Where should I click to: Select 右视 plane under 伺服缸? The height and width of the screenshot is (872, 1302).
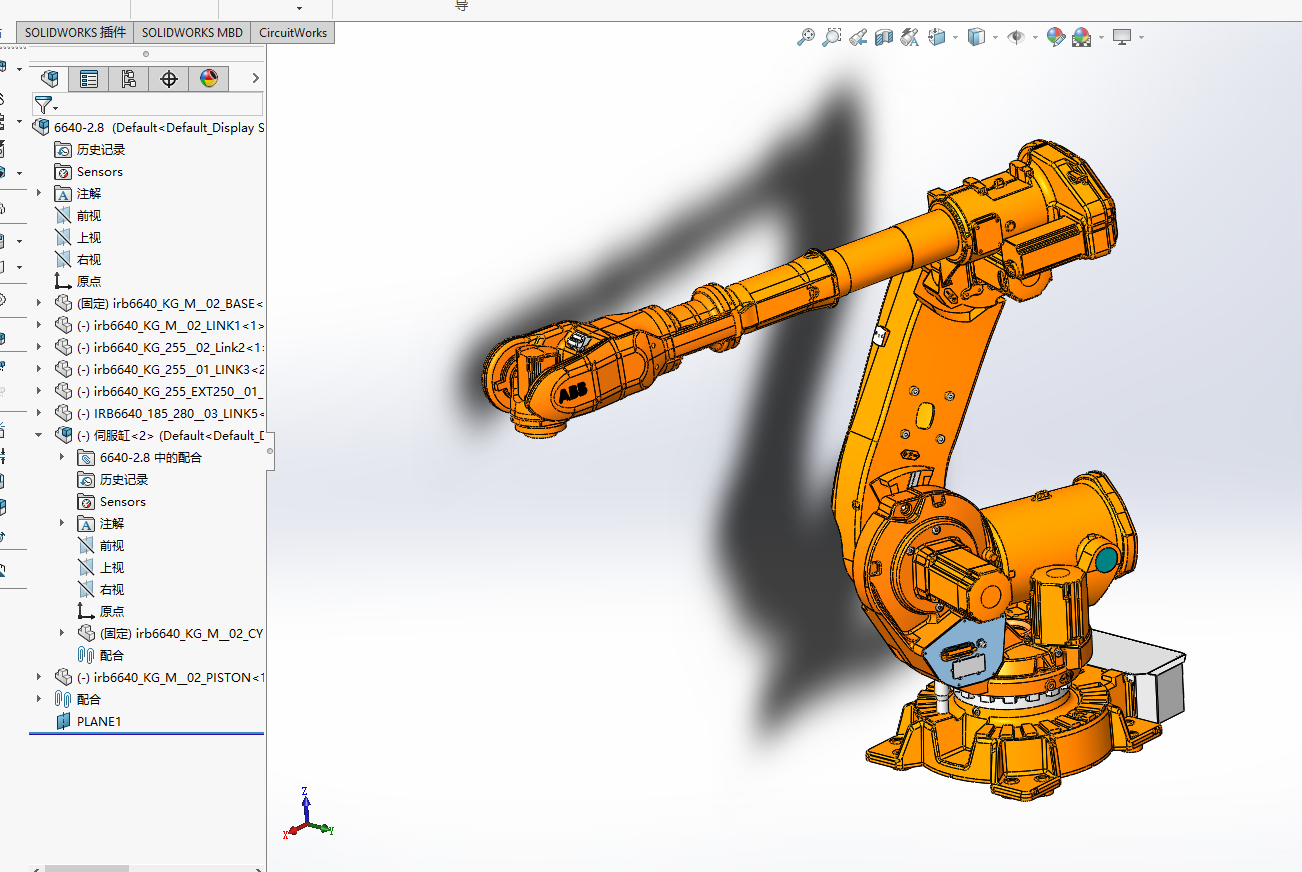101,589
